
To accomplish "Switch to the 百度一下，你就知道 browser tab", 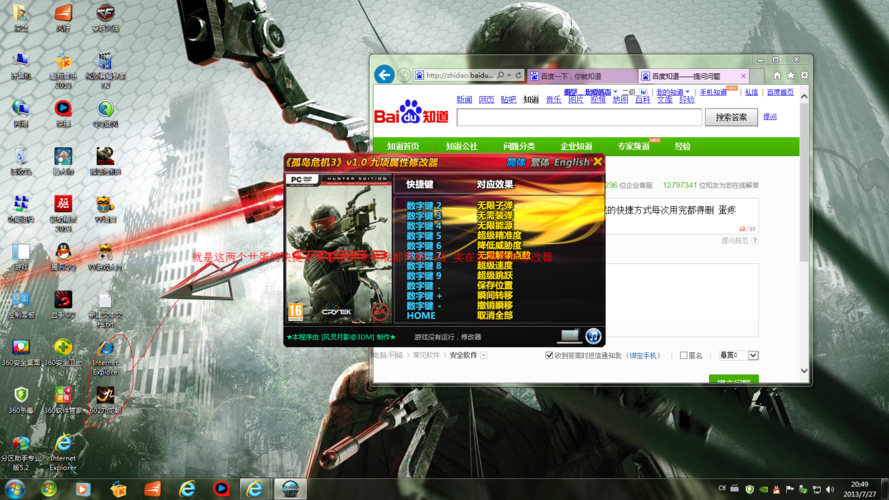I will (581, 76).
